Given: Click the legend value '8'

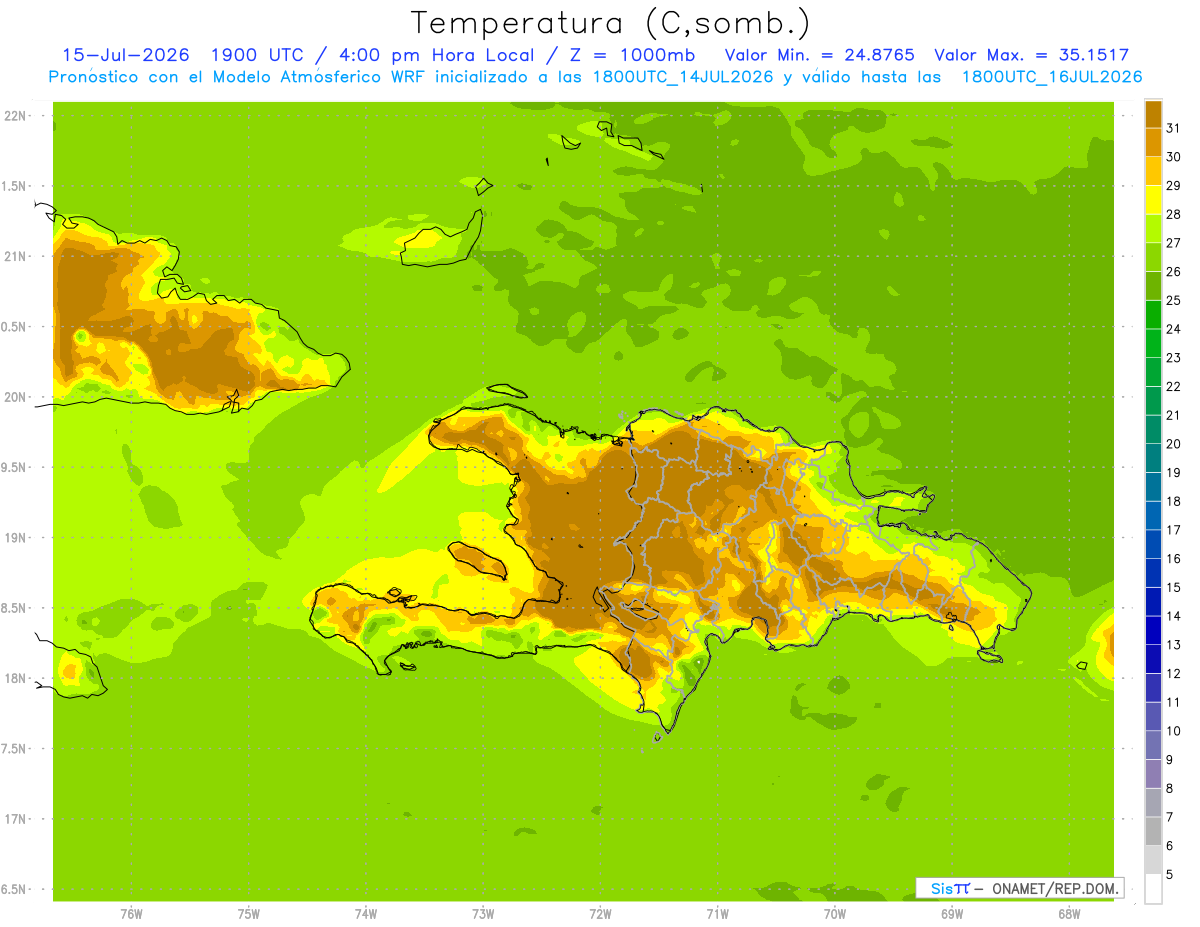Looking at the screenshot, I should point(1169,788).
